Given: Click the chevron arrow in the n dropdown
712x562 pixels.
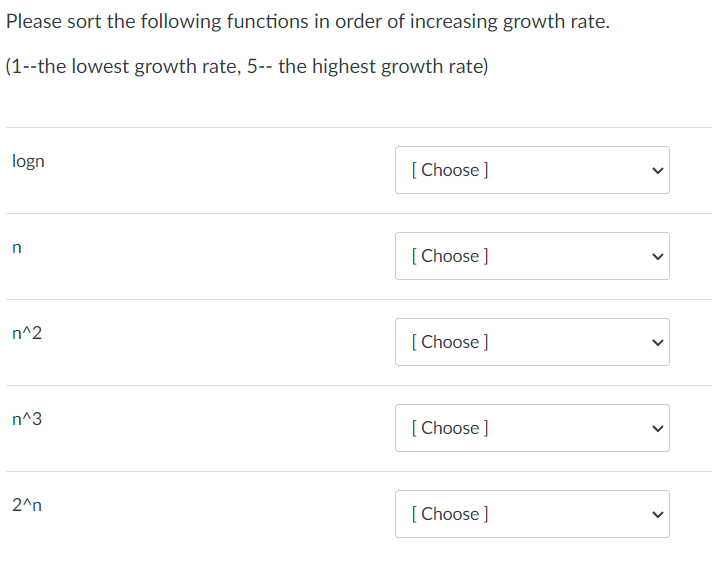Looking at the screenshot, I should pyautogui.click(x=656, y=256).
